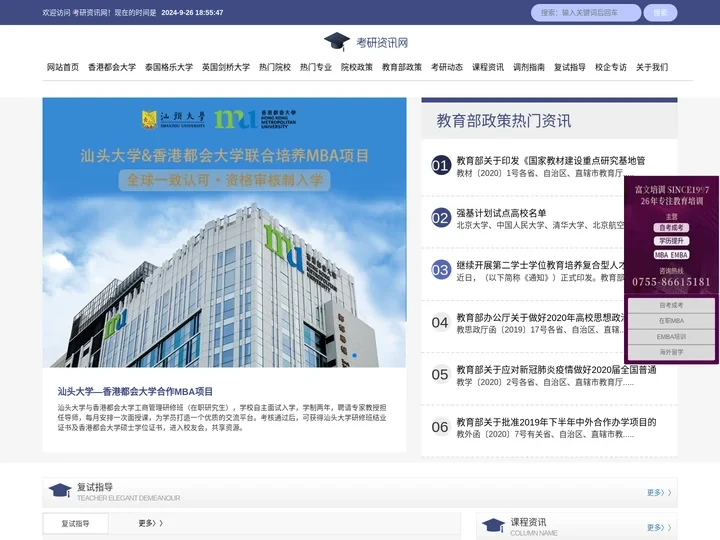Click 海外留学 button in floating sidebar
Image resolution: width=720 pixels, height=540 pixels.
coord(671,352)
